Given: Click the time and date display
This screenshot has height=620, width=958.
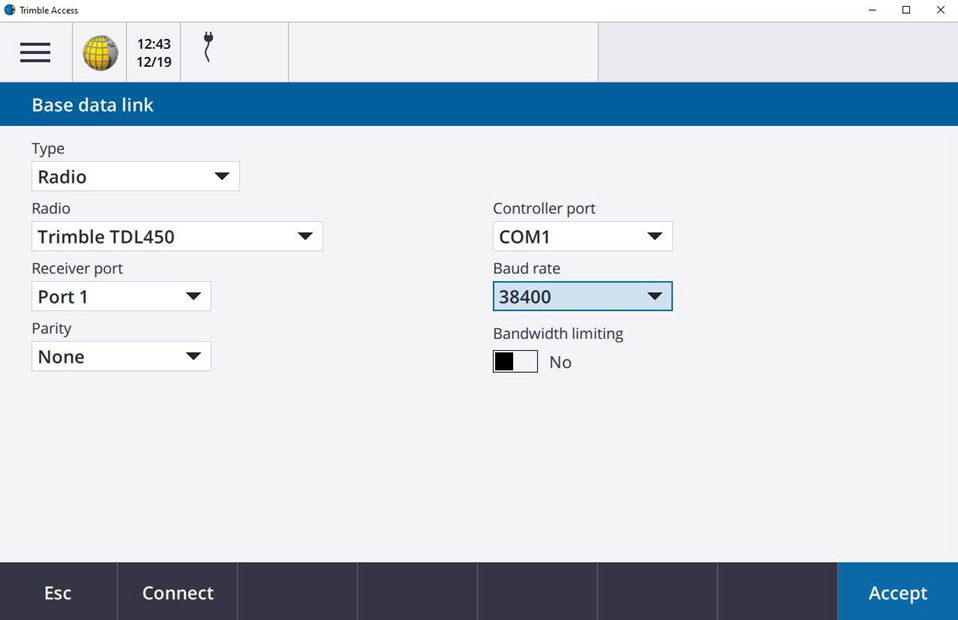Looking at the screenshot, I should coord(154,52).
